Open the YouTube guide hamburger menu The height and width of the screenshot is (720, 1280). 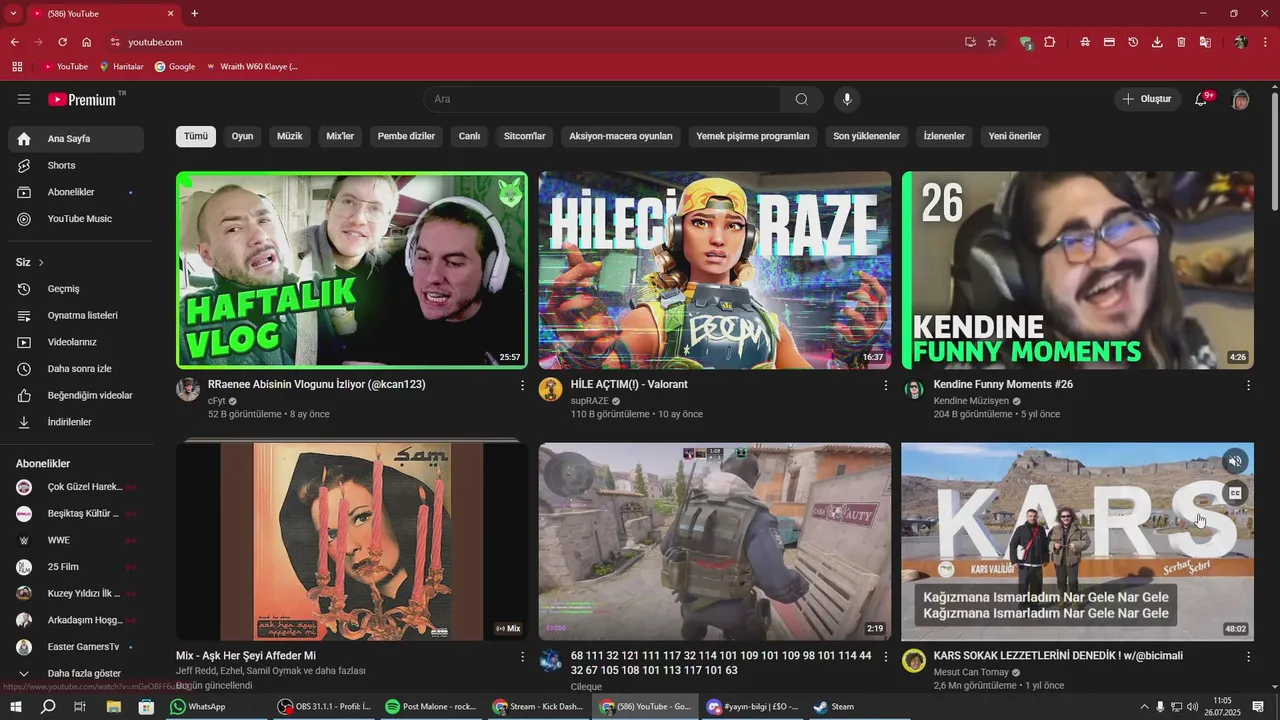(x=24, y=99)
